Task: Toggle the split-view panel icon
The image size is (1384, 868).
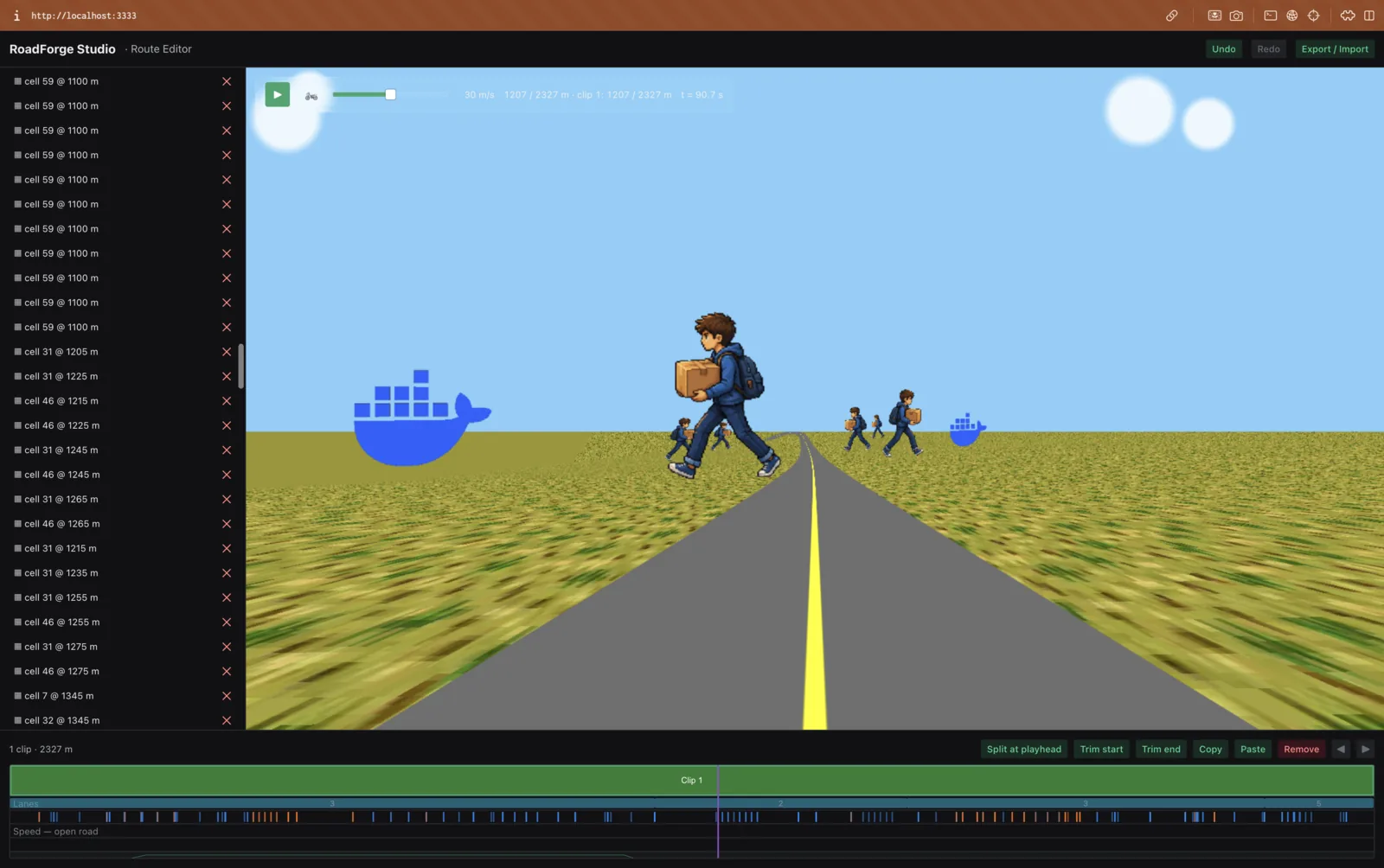Action: tap(1369, 16)
